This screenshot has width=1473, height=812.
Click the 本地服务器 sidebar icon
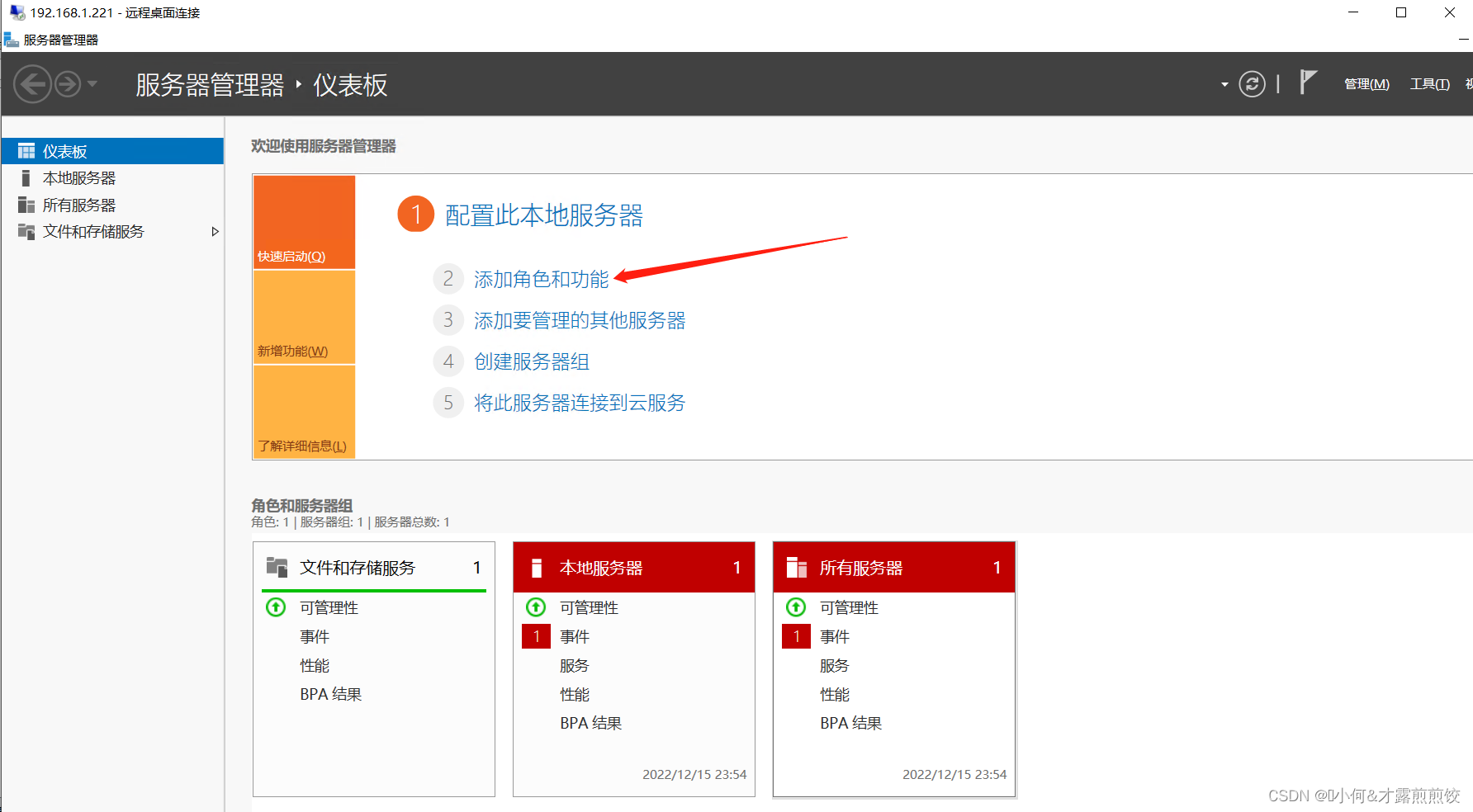pyautogui.click(x=26, y=178)
